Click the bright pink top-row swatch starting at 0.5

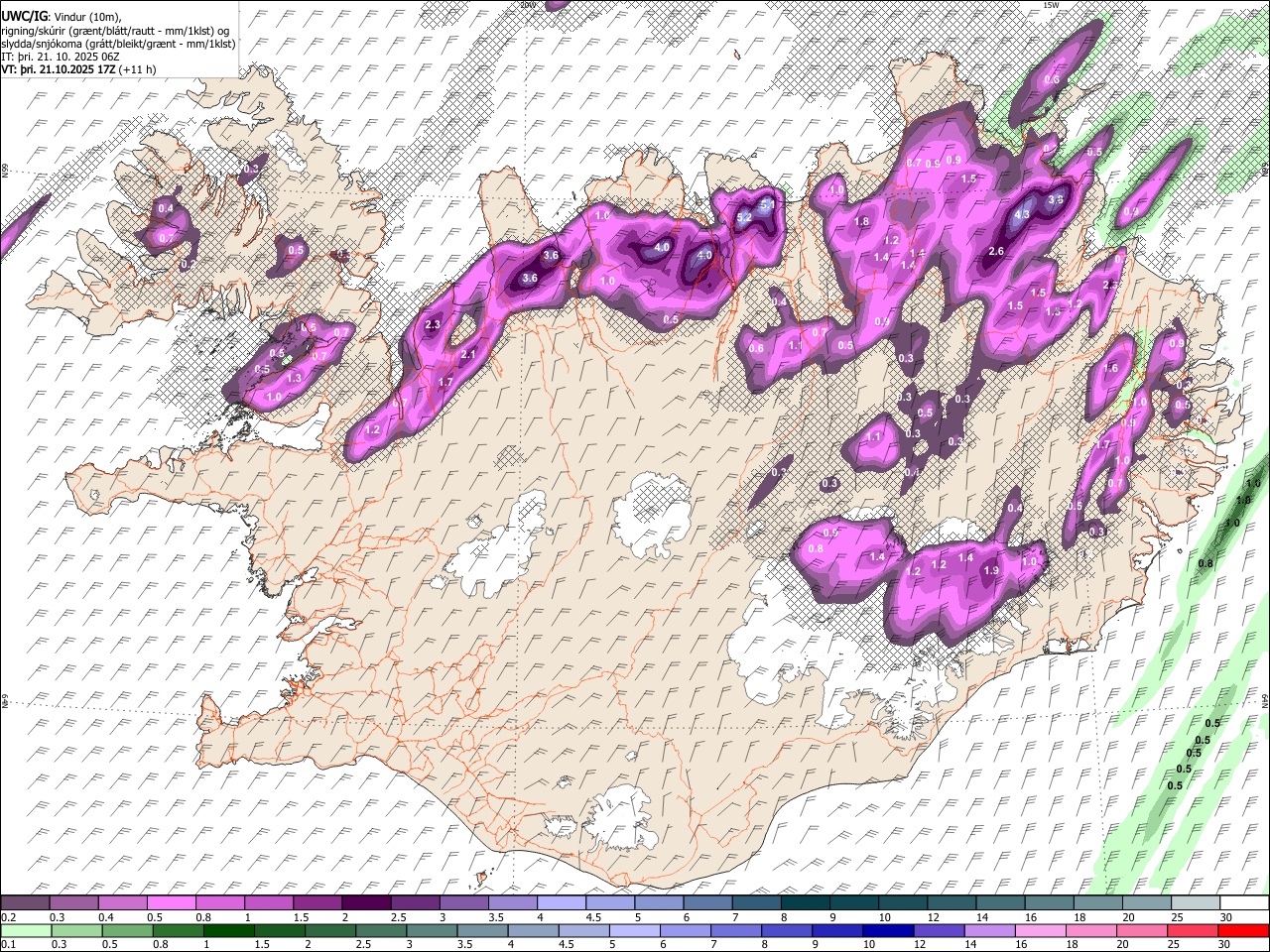[174, 903]
